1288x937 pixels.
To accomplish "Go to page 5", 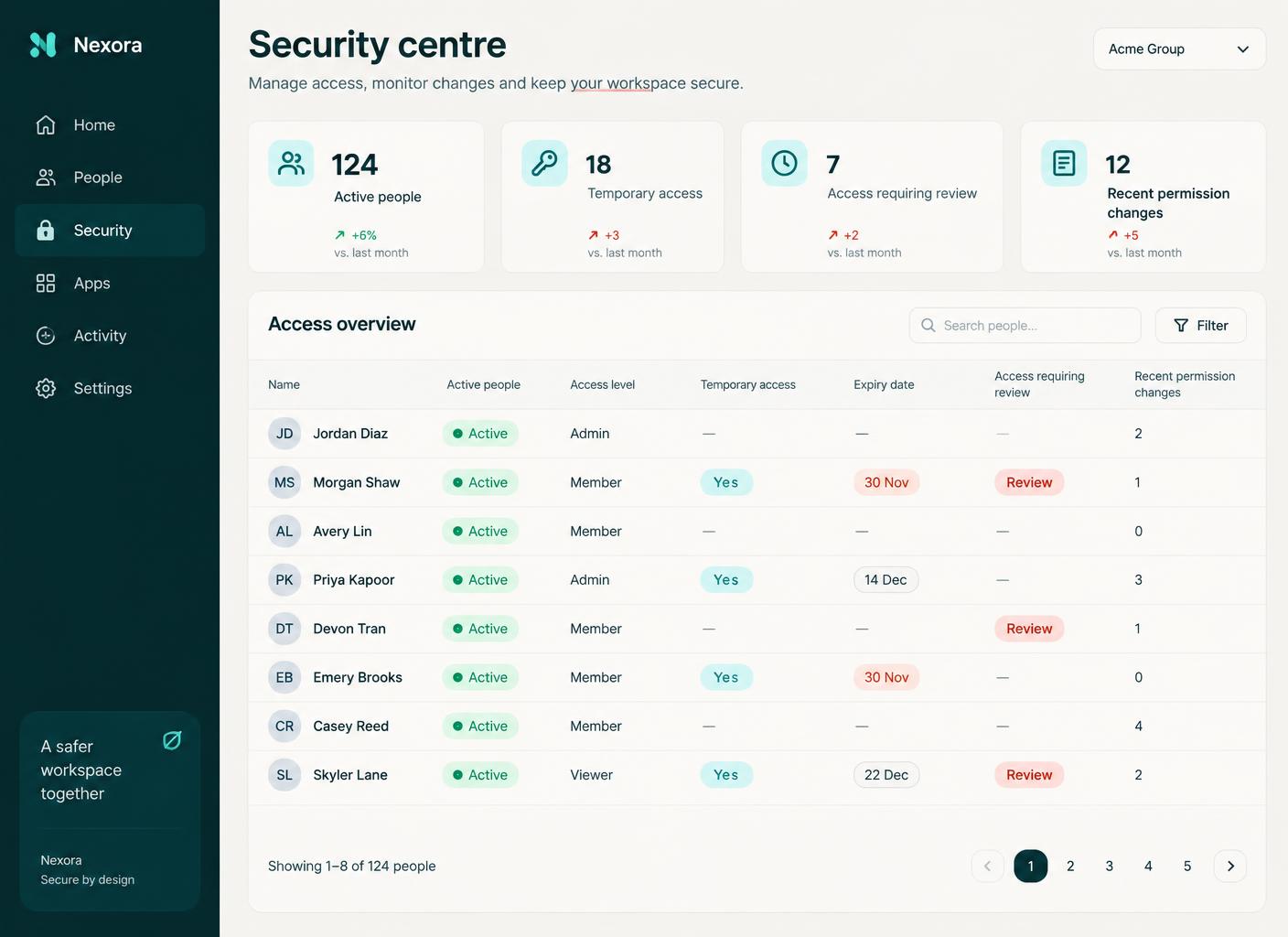I will pos(1187,866).
